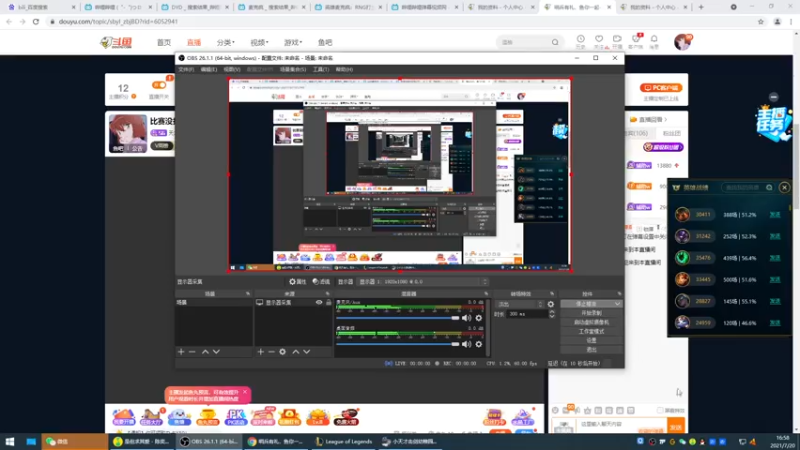800x450 pixels.
Task: Open the OBS Tools menu
Action: 321,69
